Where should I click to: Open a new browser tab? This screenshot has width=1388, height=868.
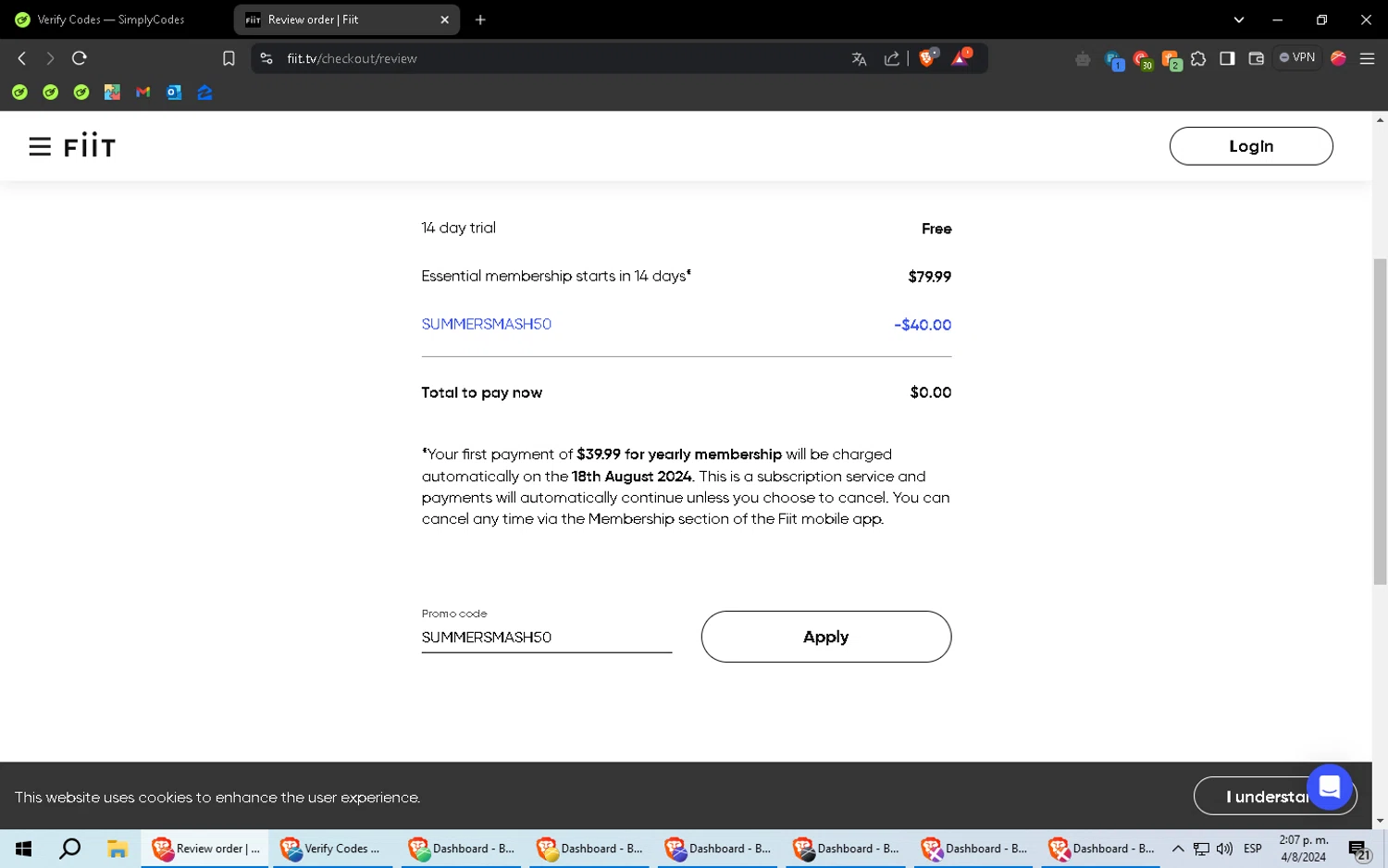point(480,19)
